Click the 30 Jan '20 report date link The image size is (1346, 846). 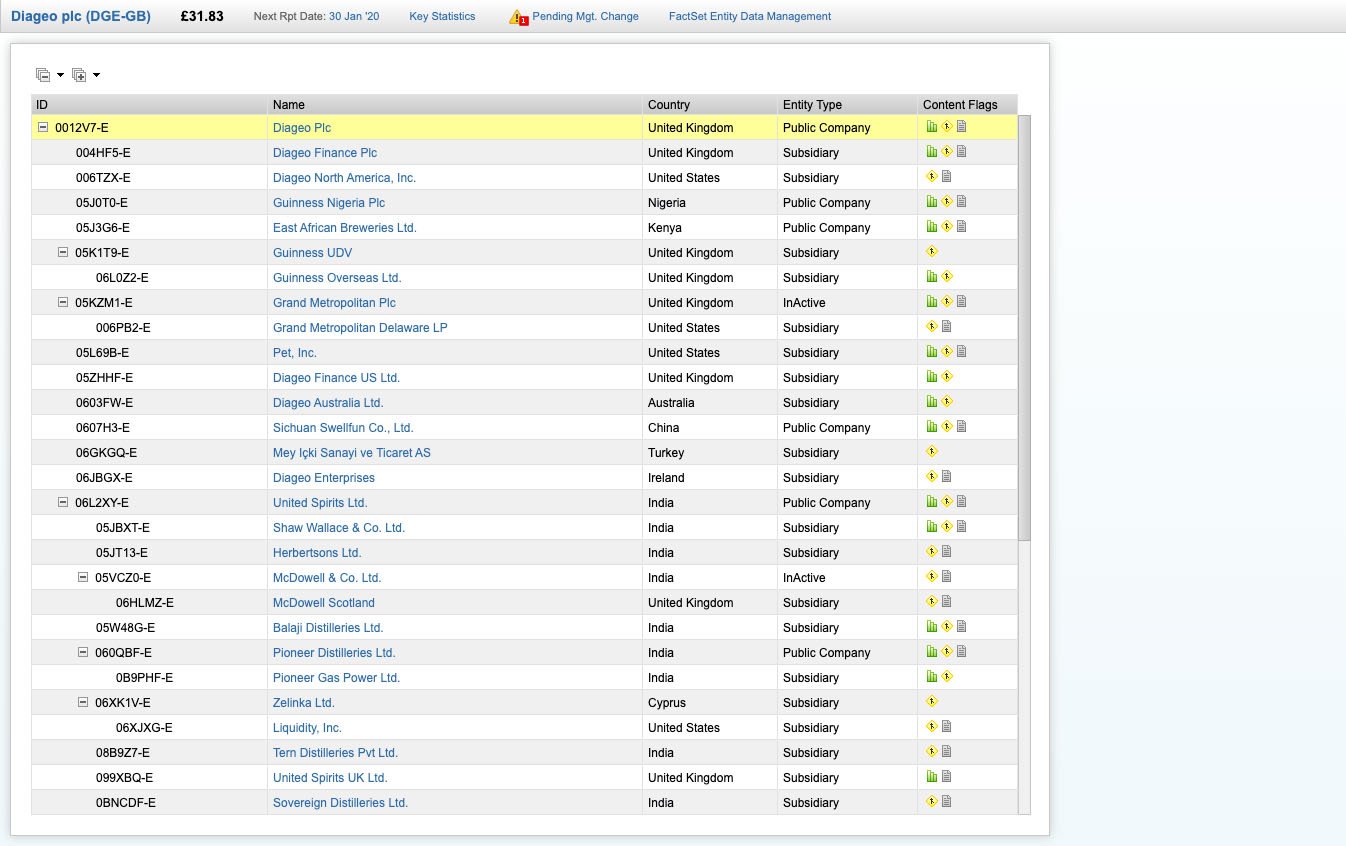pos(354,17)
